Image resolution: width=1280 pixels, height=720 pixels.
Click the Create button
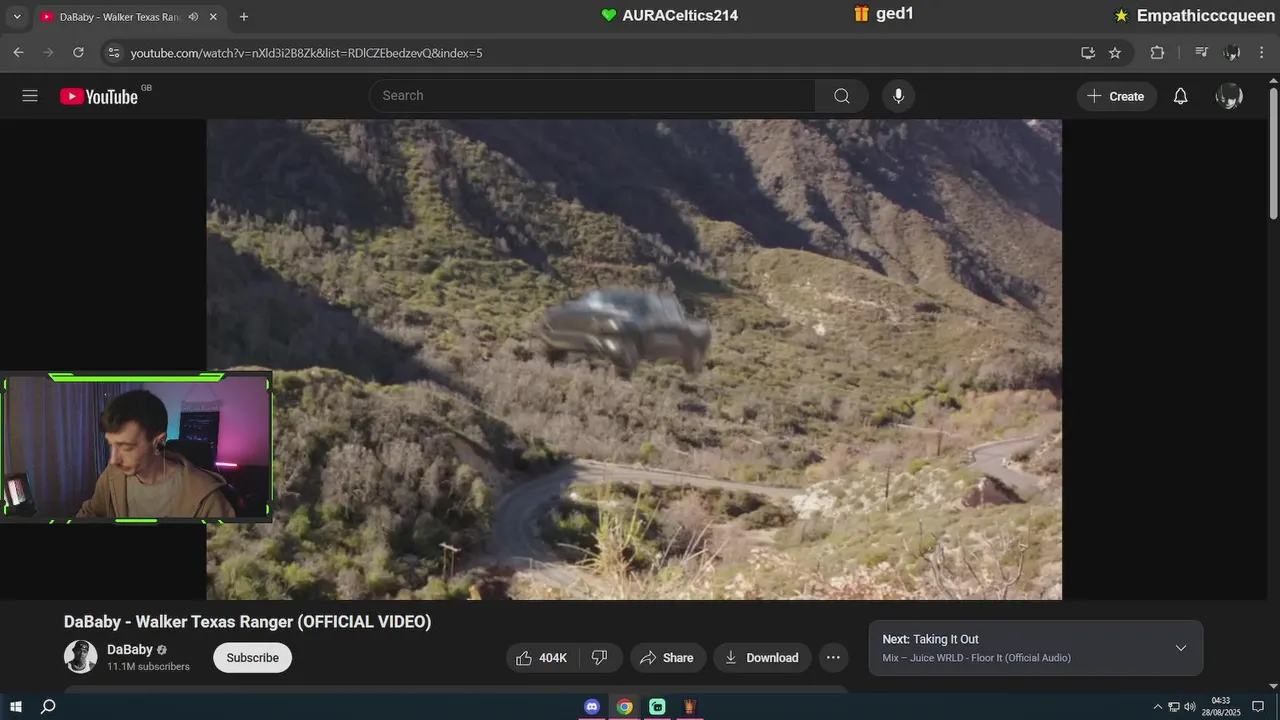(x=1116, y=96)
